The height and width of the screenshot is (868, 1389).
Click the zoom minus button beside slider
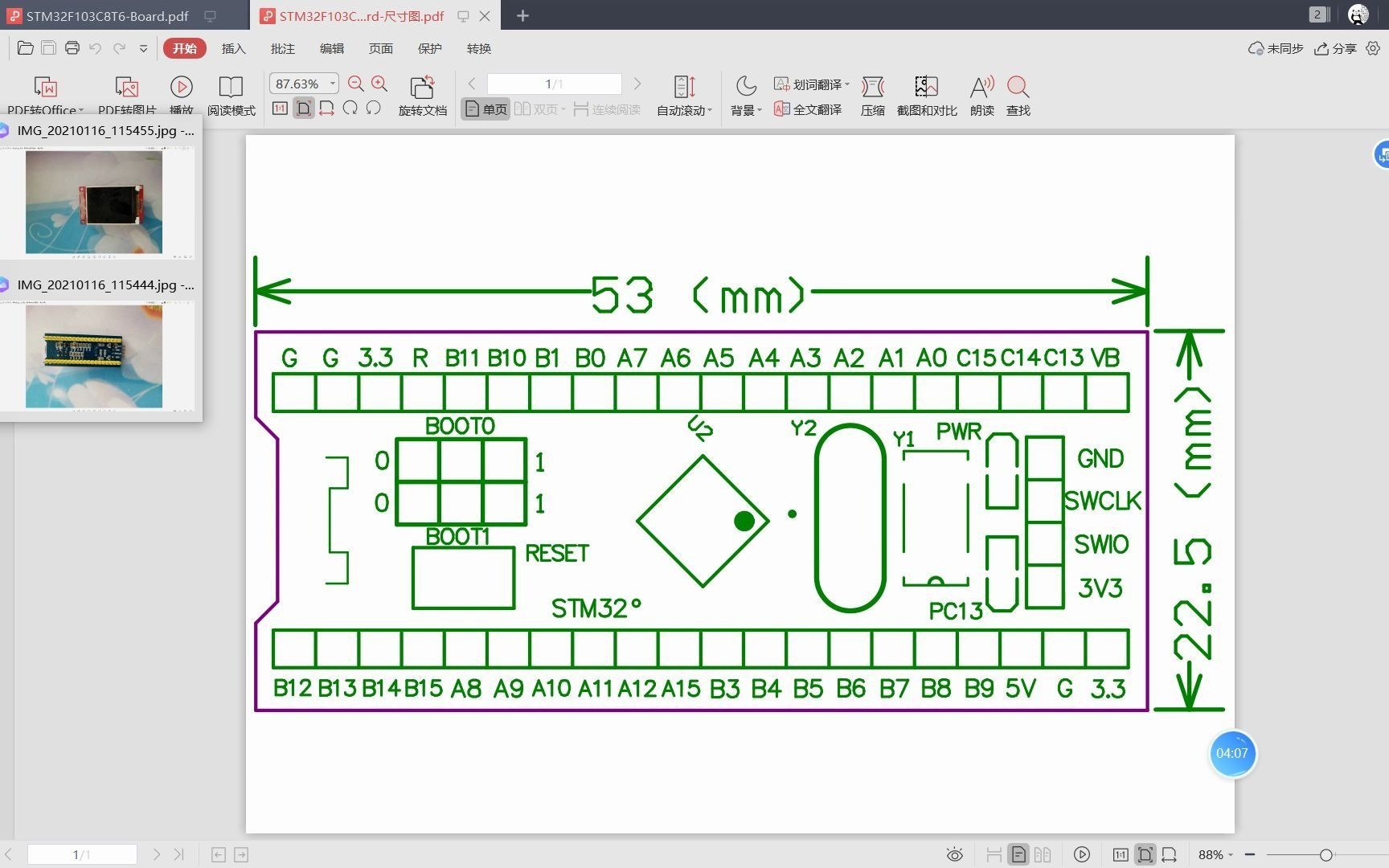[x=1250, y=854]
